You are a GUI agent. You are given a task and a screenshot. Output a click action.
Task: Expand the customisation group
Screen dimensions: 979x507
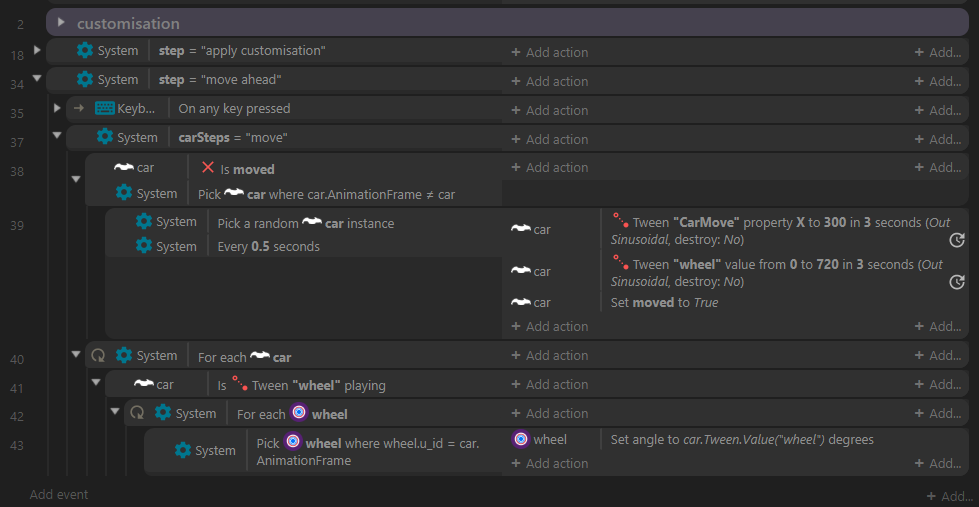[61, 22]
